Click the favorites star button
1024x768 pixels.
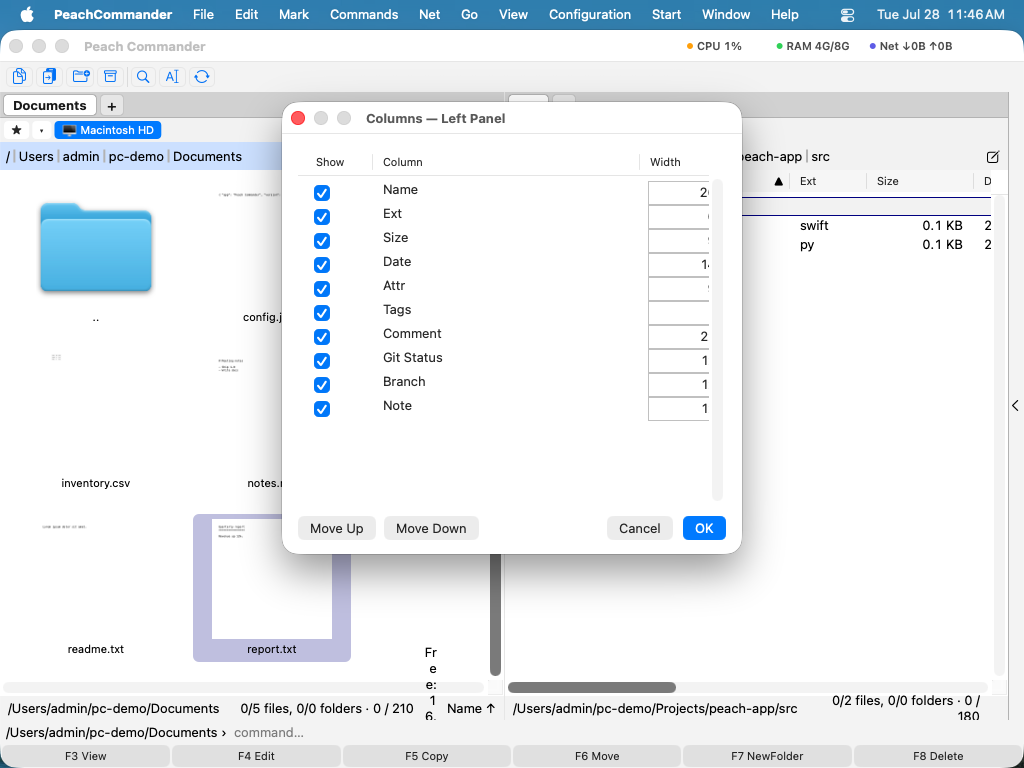[17, 130]
